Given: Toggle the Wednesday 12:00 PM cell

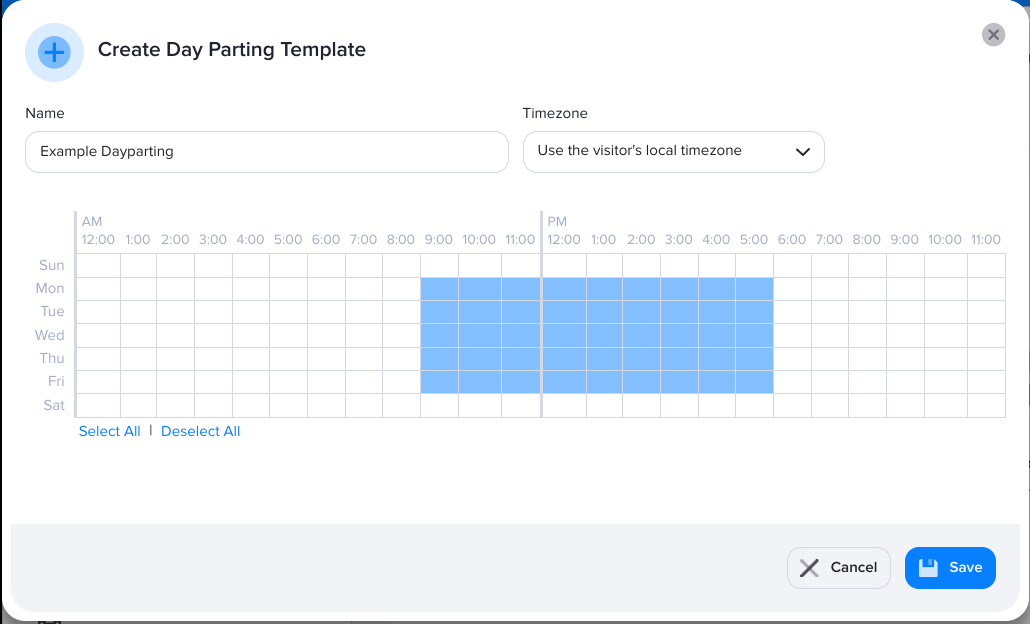Looking at the screenshot, I should click(564, 335).
